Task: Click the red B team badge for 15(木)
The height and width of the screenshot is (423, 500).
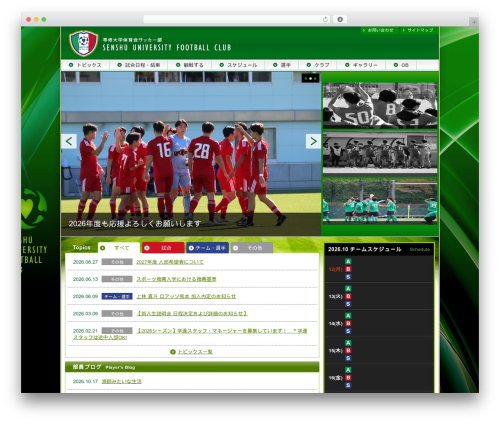Action: point(348,350)
